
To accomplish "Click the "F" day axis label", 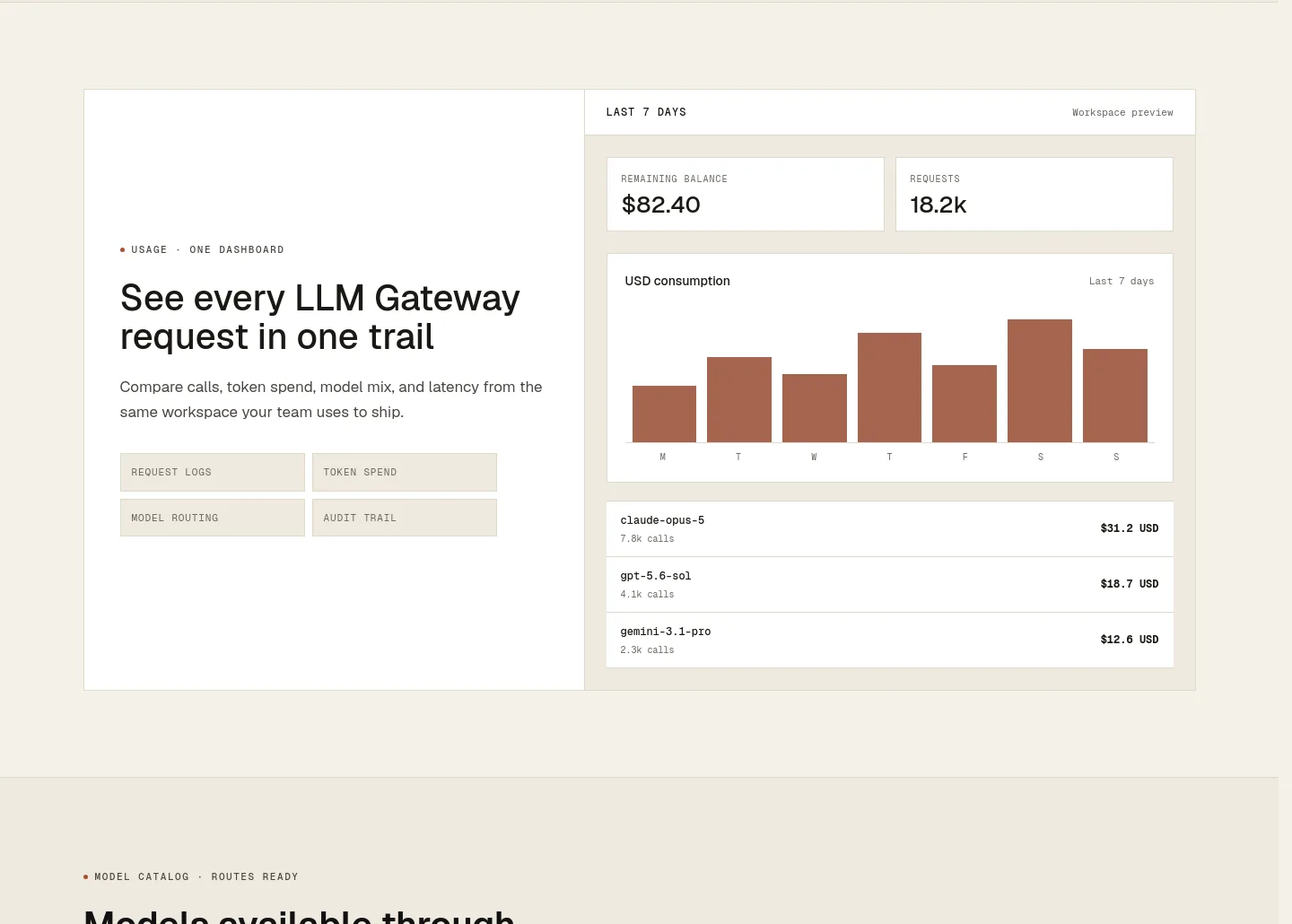I will coord(965,457).
